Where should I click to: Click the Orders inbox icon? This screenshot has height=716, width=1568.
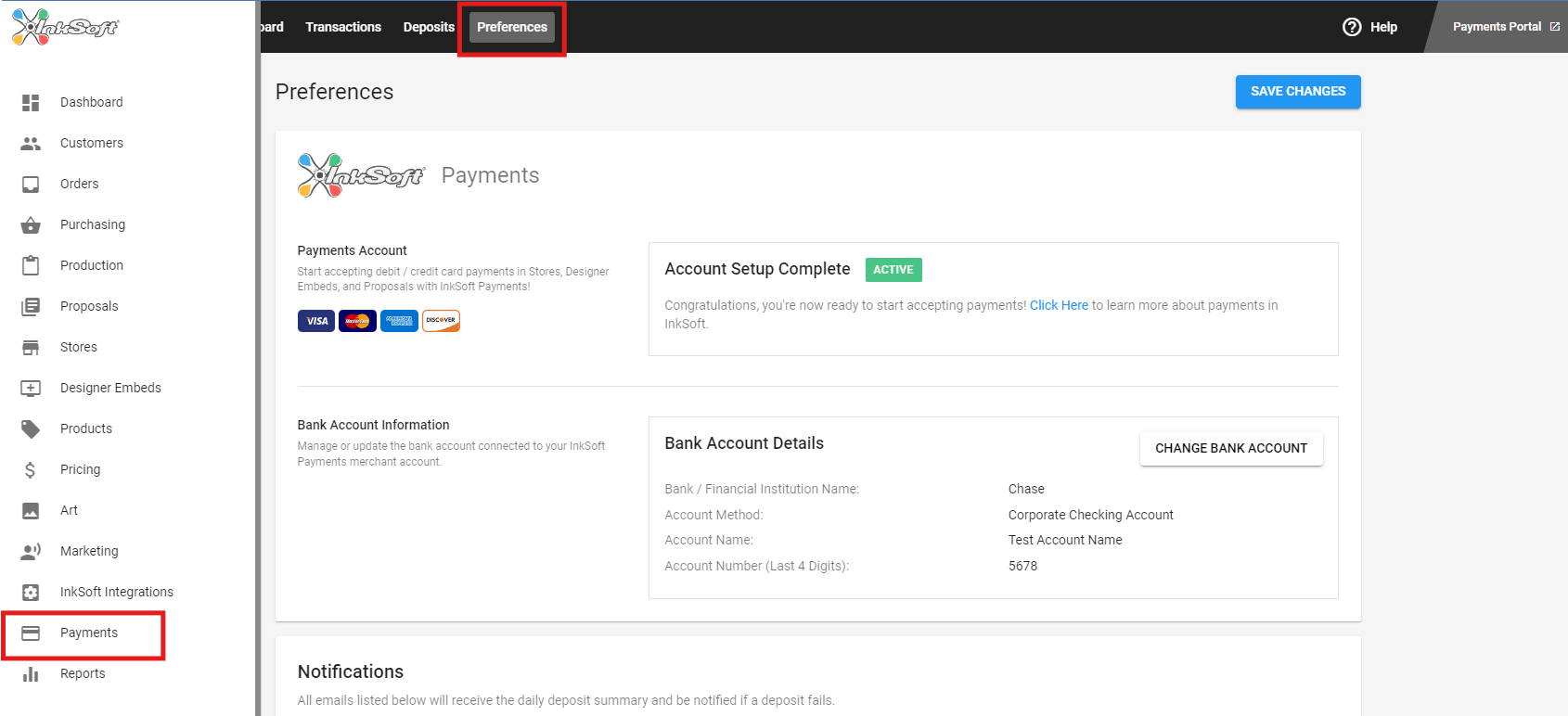[31, 185]
